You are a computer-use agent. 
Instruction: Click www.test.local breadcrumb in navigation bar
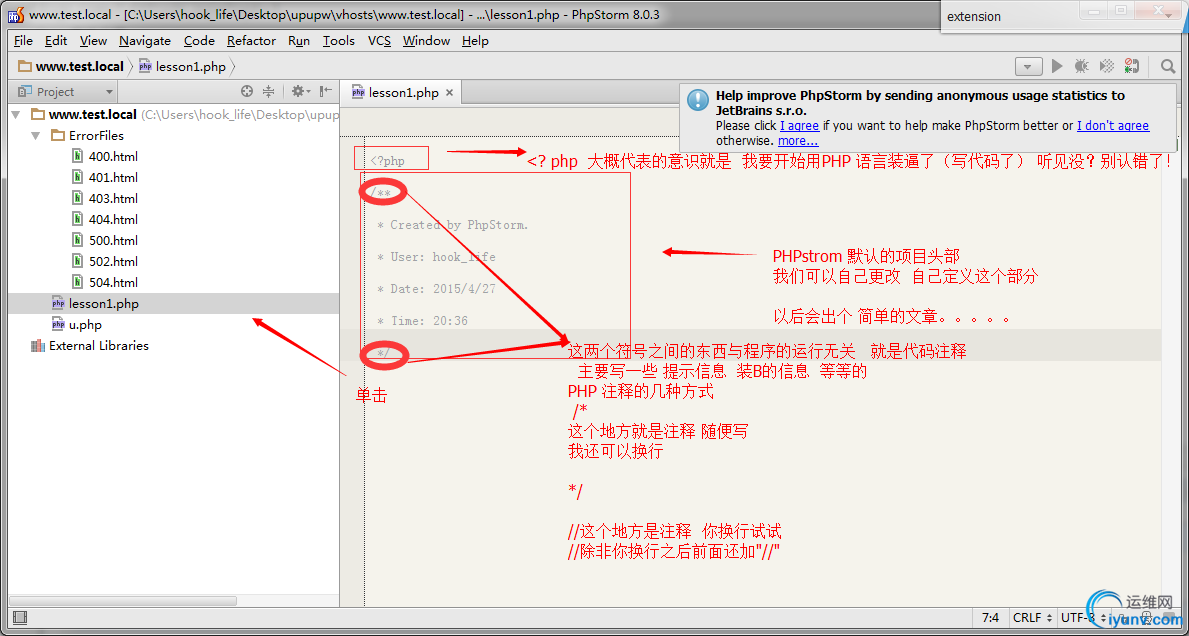coord(71,67)
